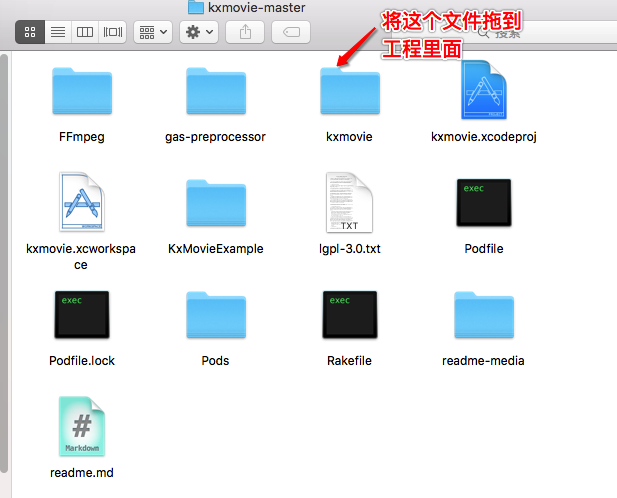Viewport: 617px width, 498px height.
Task: Switch to list view mode
Action: (x=58, y=32)
